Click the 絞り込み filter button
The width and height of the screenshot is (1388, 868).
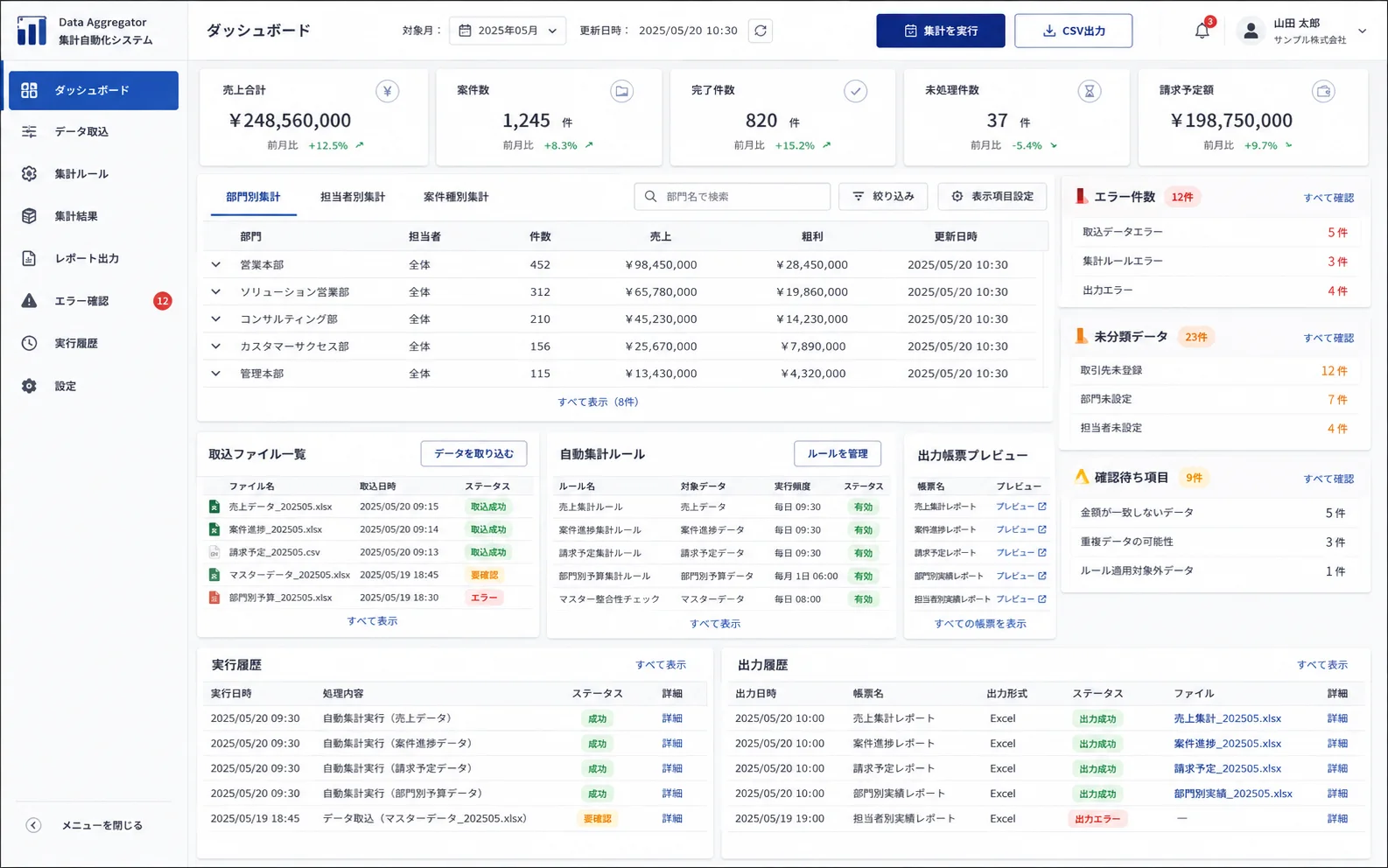883,196
